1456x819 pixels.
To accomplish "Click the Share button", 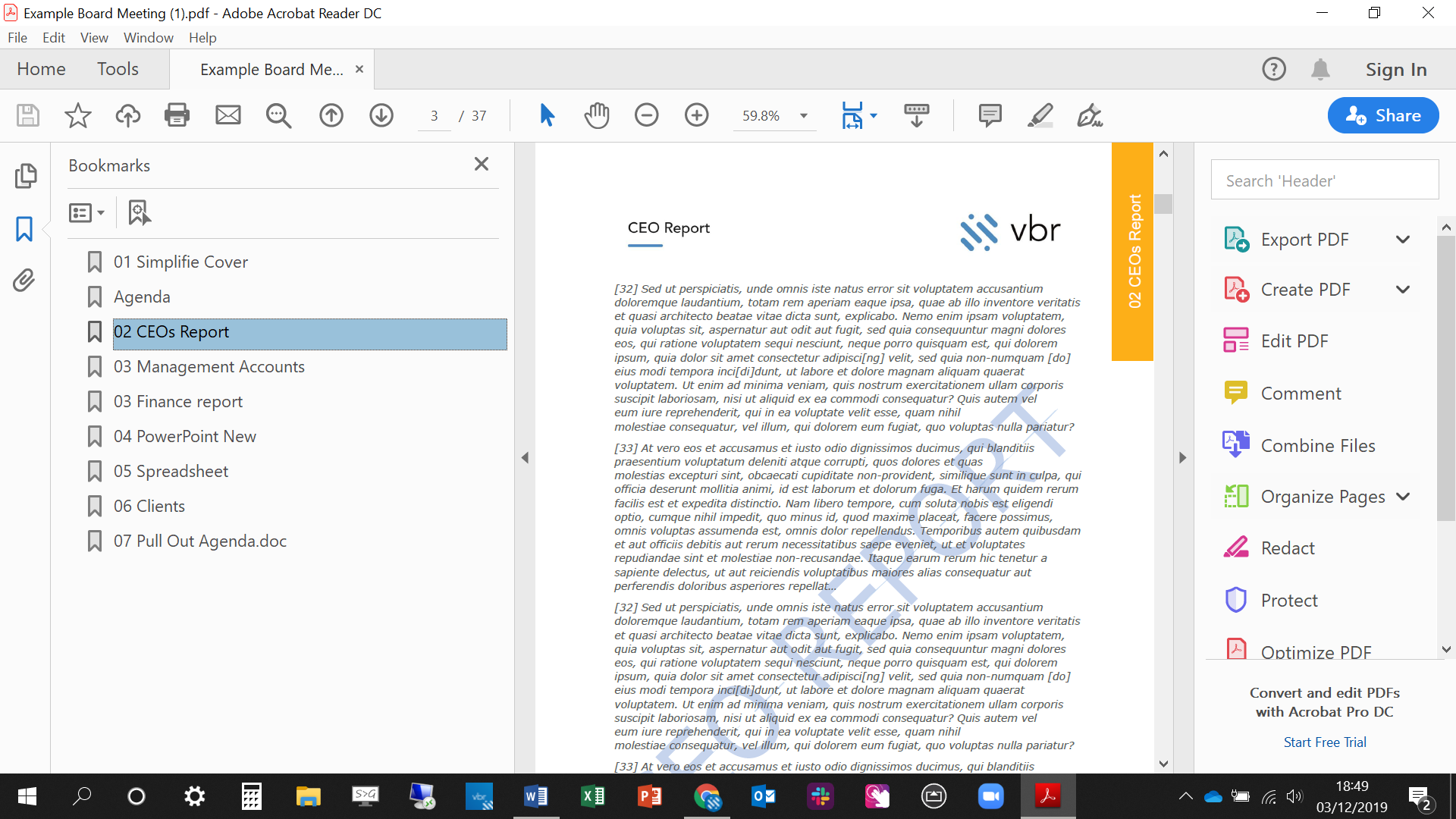I will [1383, 115].
